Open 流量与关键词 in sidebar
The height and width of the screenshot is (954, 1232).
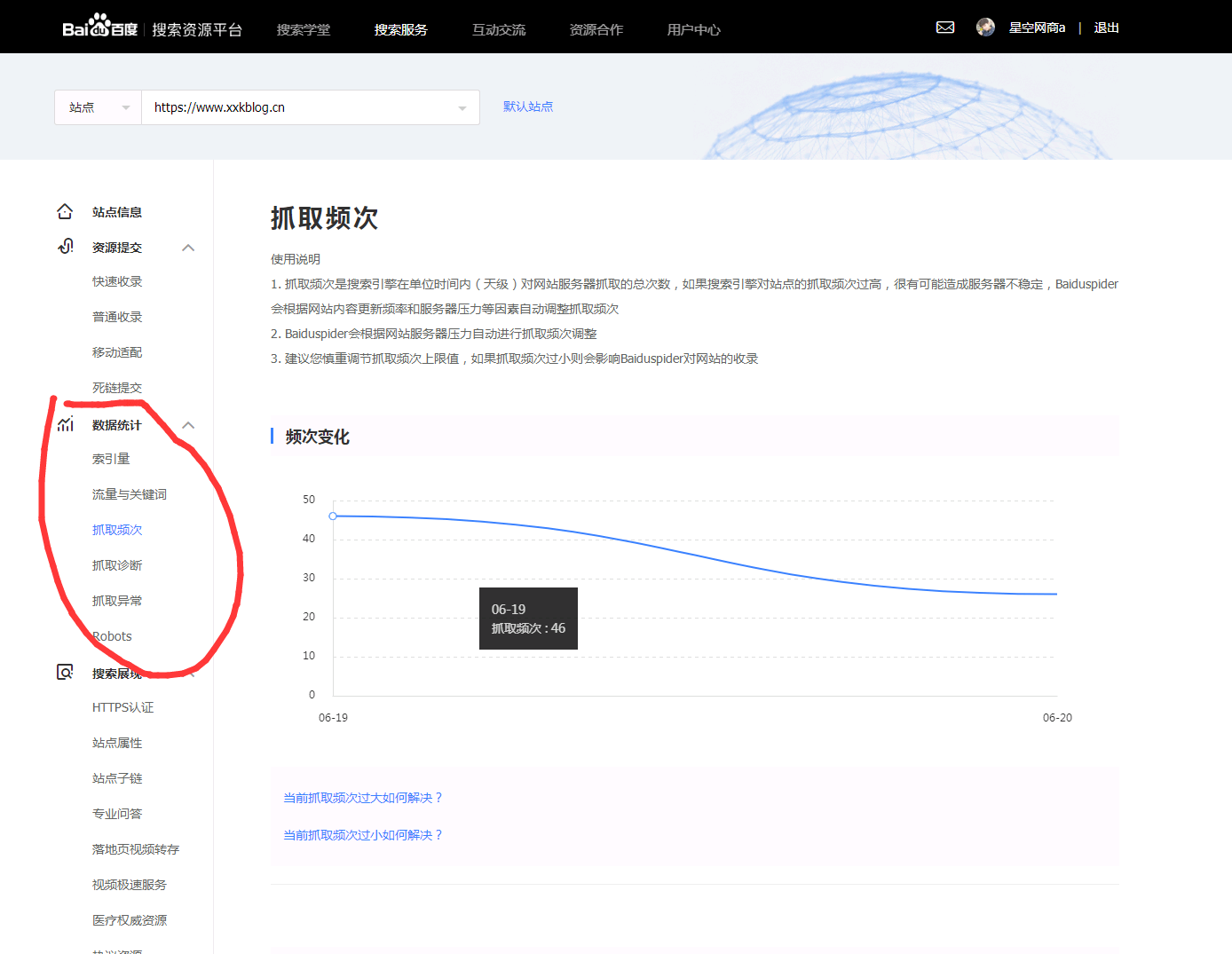tap(130, 494)
